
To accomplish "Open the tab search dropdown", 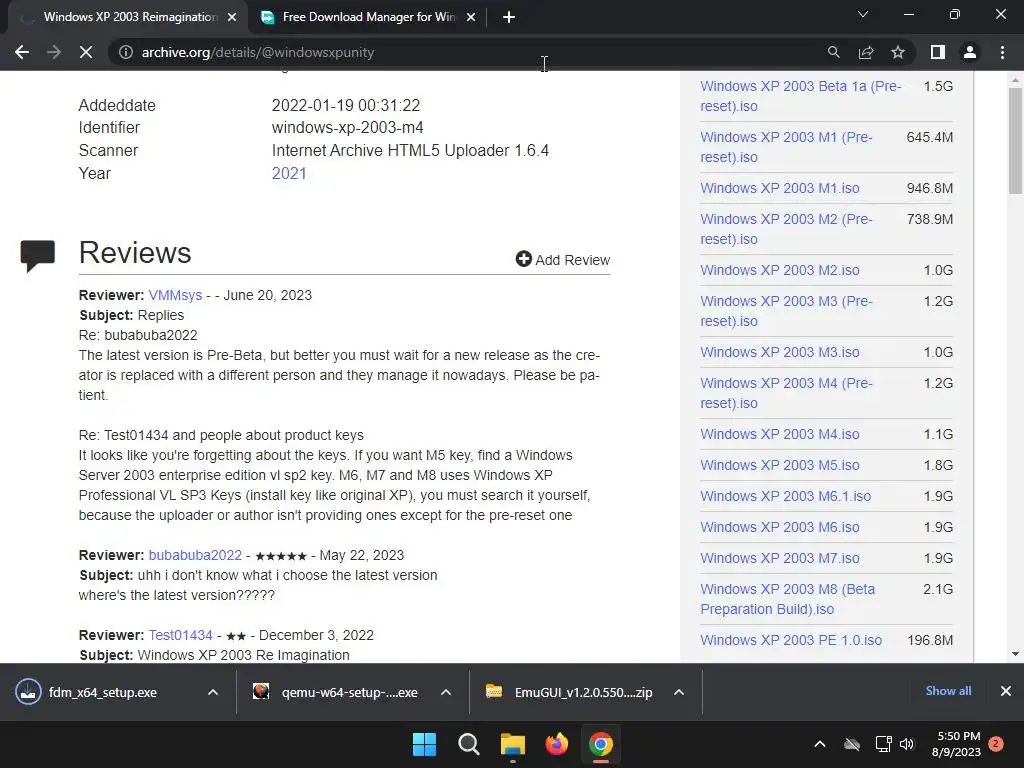I will tap(863, 14).
